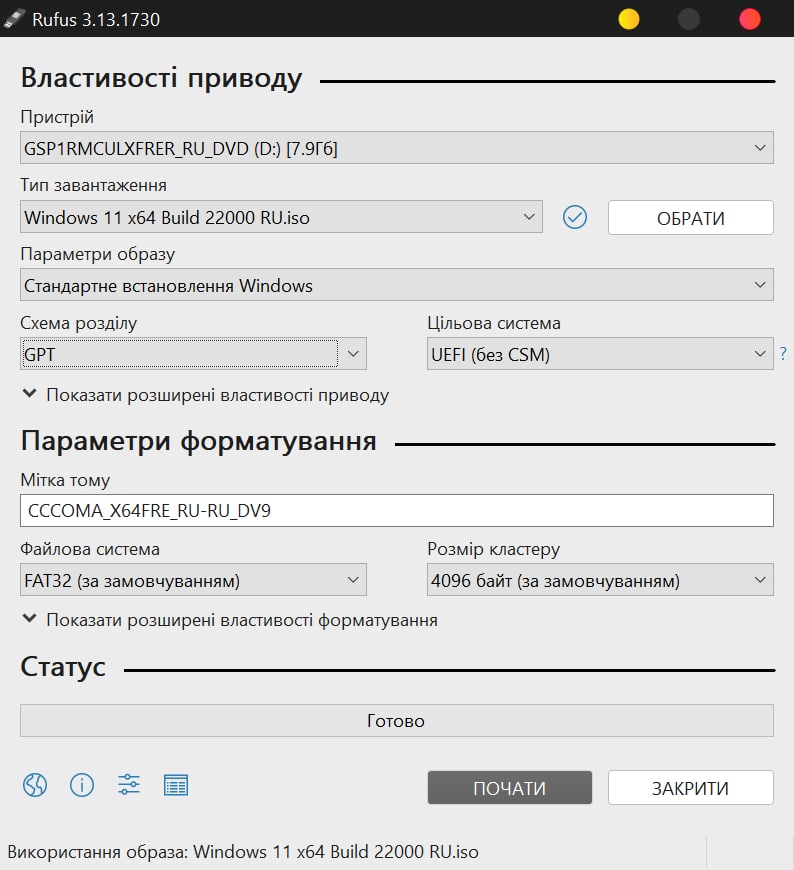Image resolution: width=794 pixels, height=870 pixels.
Task: Click the Цільова система label
Action: pyautogui.click(x=494, y=323)
